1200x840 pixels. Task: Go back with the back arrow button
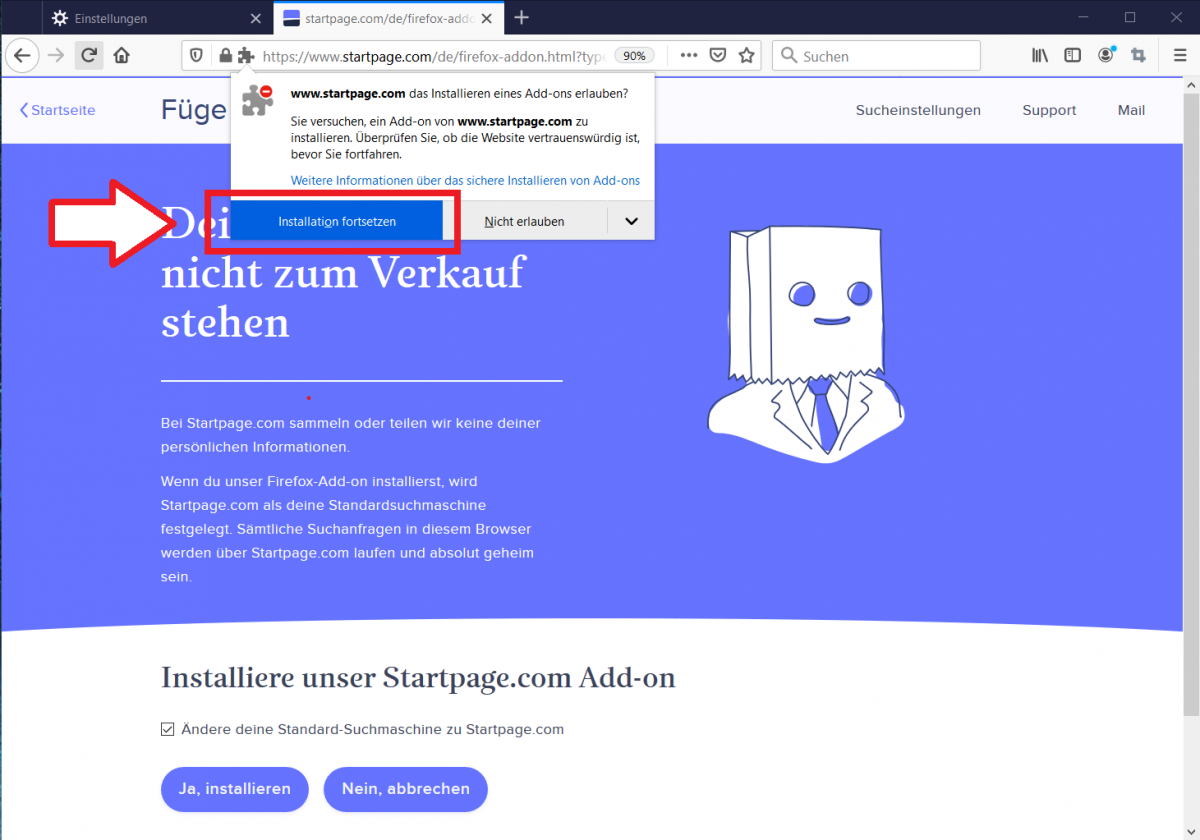tap(22, 56)
